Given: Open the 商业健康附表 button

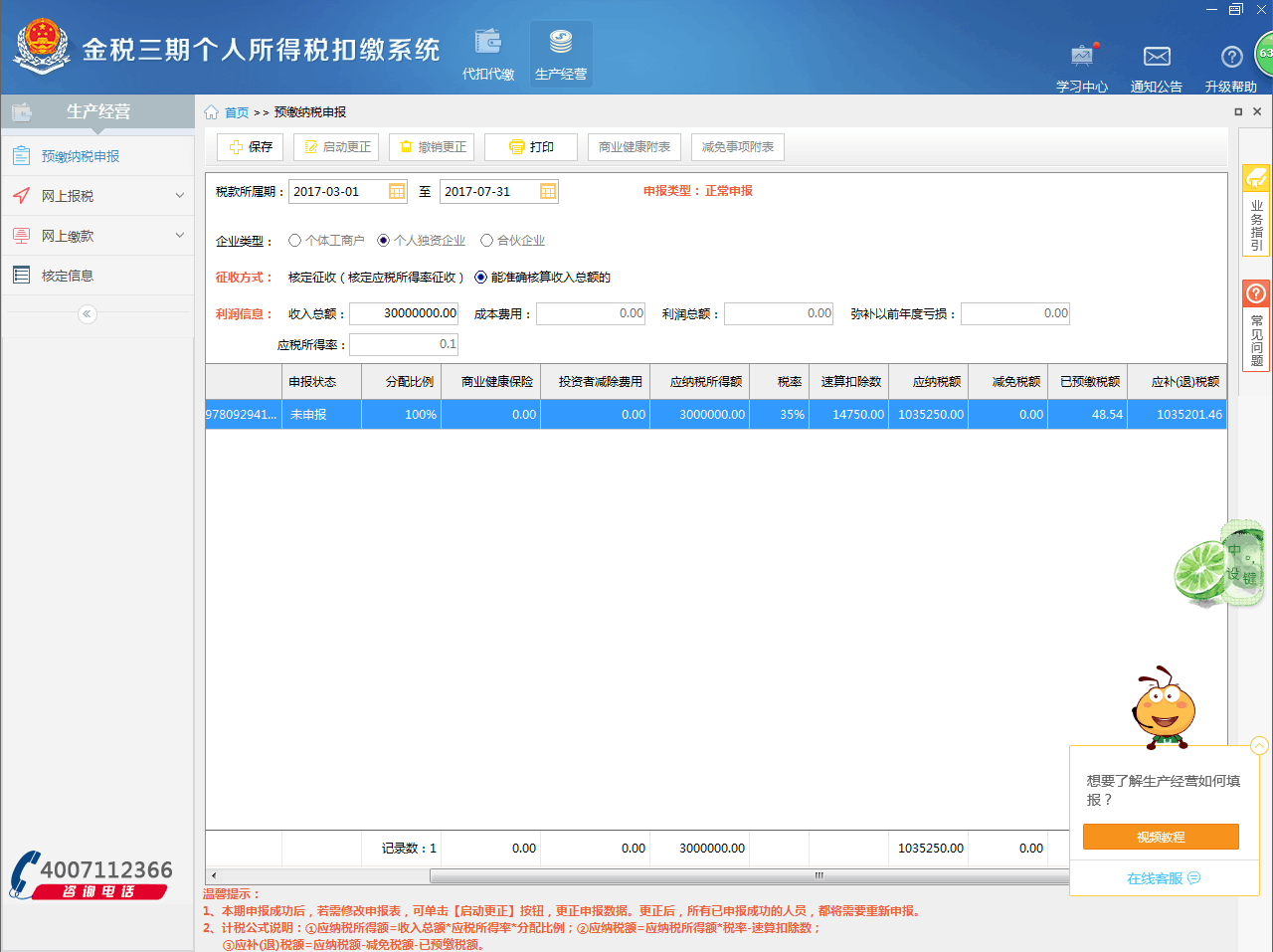Looking at the screenshot, I should (x=635, y=147).
